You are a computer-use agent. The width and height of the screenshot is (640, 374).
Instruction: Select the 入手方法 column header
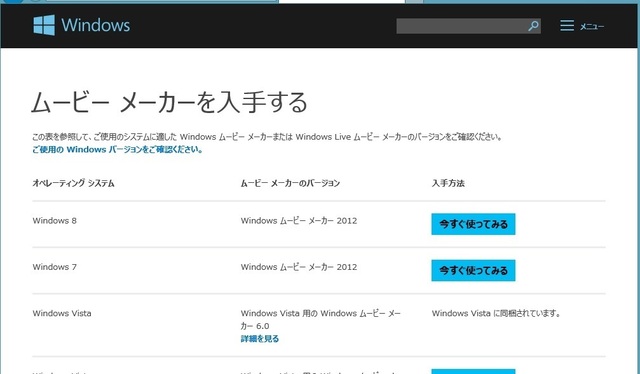pos(448,183)
